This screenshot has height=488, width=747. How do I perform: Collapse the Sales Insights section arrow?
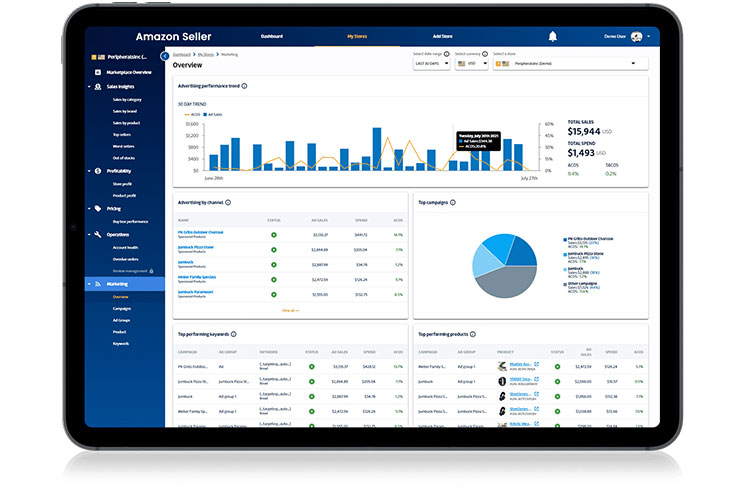[x=89, y=87]
